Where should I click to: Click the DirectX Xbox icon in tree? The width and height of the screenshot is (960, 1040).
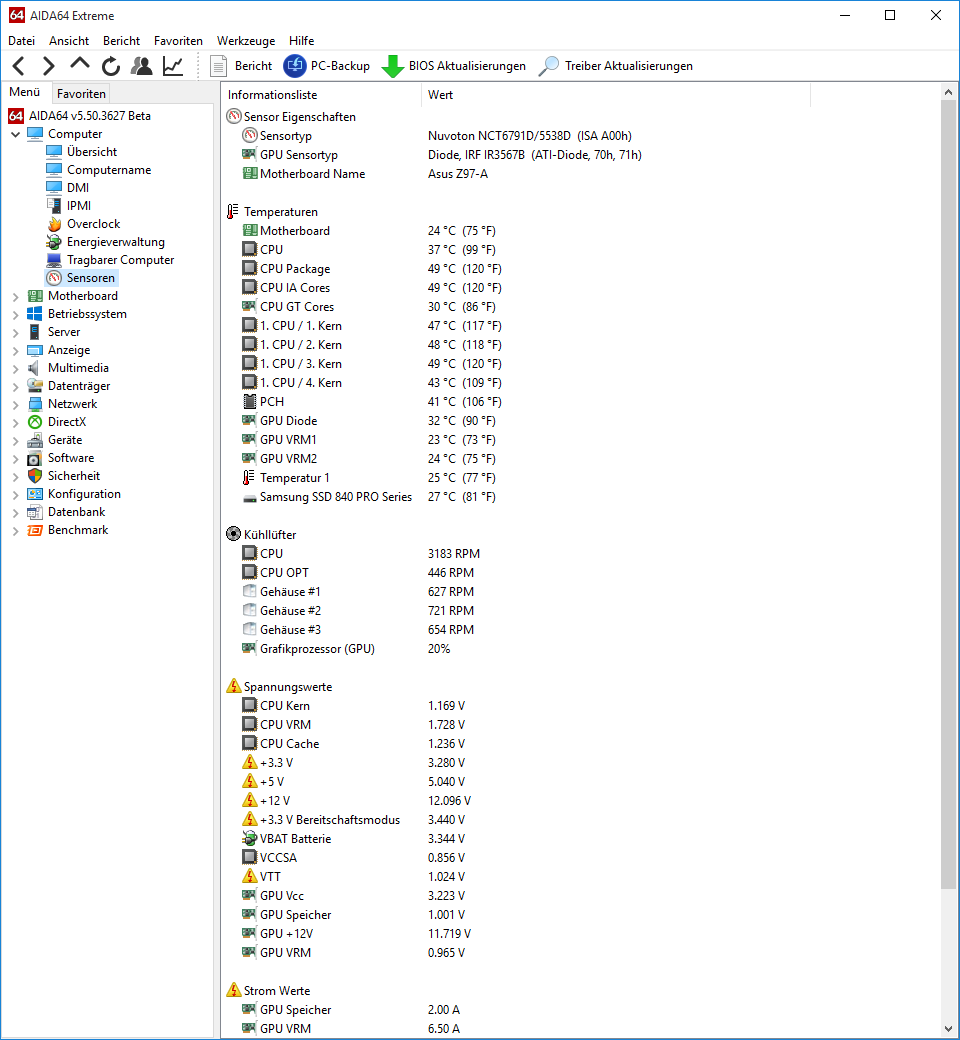35,422
